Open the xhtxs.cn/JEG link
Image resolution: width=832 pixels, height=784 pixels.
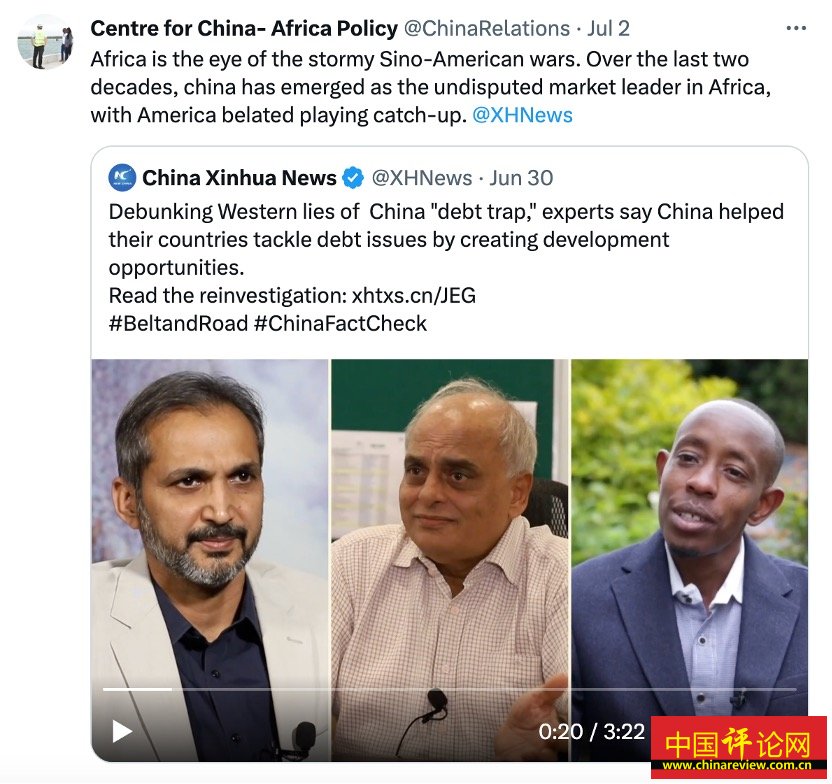(x=413, y=295)
